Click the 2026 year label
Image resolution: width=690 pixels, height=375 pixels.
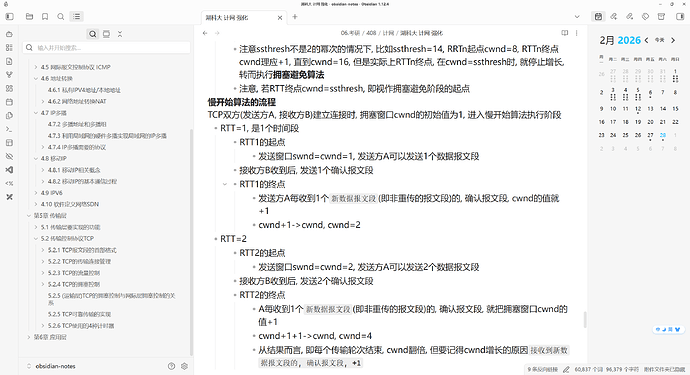click(629, 40)
